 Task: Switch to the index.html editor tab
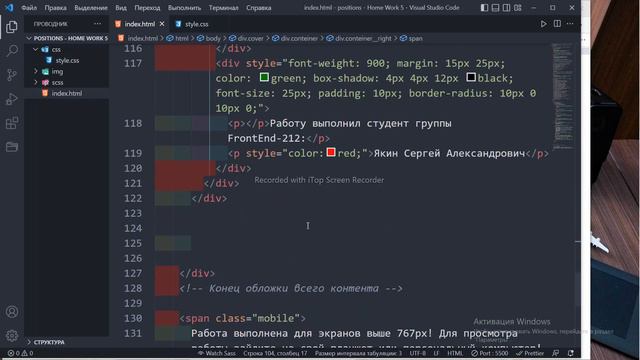[140, 24]
